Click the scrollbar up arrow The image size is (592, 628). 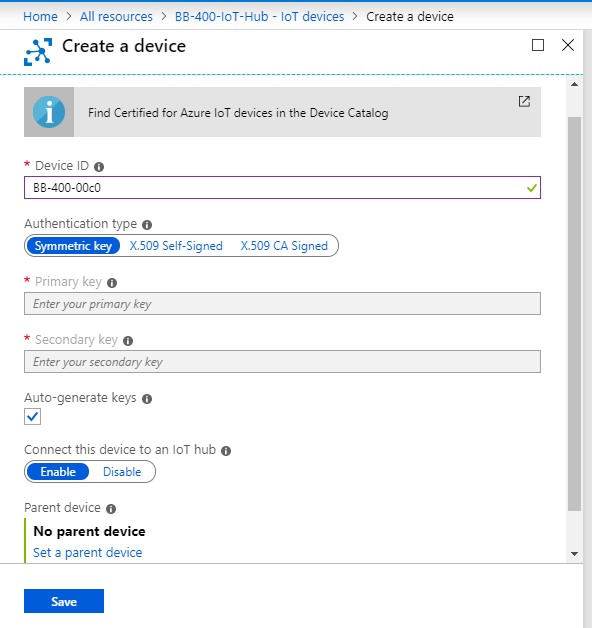(x=574, y=84)
